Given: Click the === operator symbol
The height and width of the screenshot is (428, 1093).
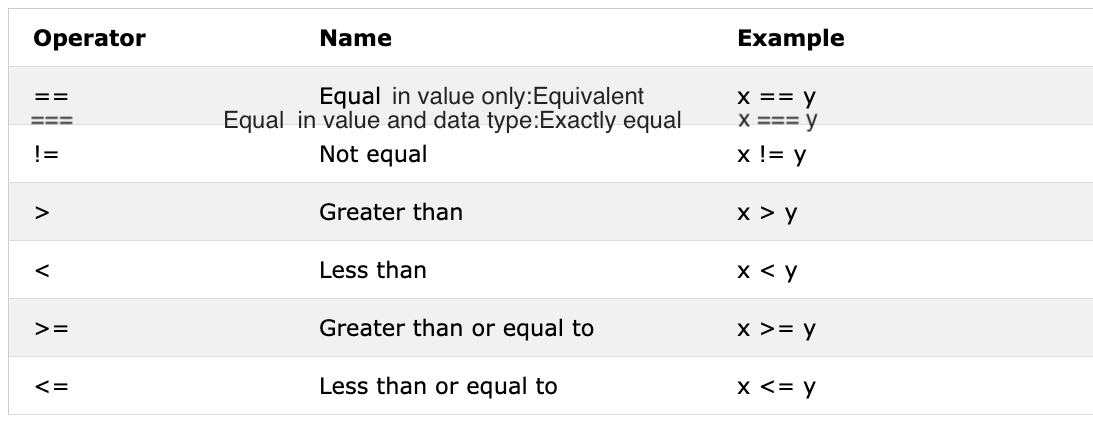Looking at the screenshot, I should click(51, 121).
